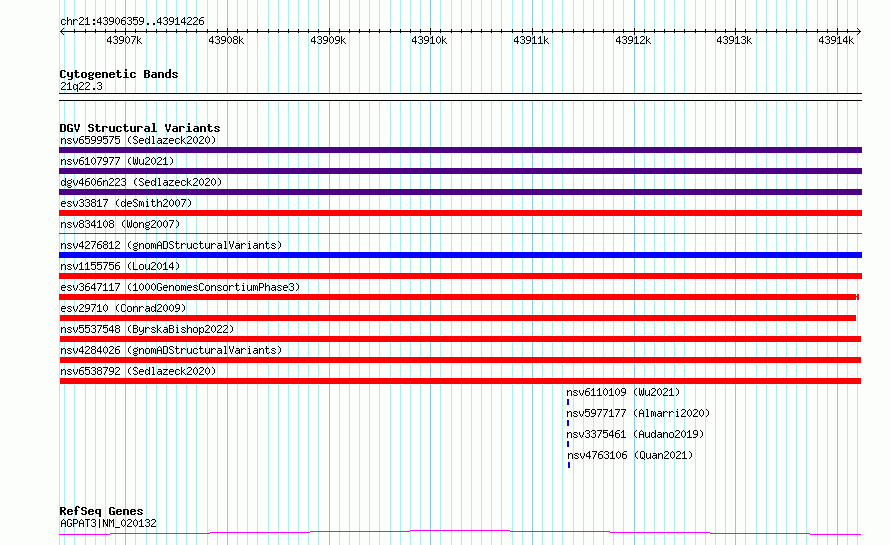Click the 43907k ruler tick label
Image resolution: width=890 pixels, height=545 pixels.
[124, 40]
